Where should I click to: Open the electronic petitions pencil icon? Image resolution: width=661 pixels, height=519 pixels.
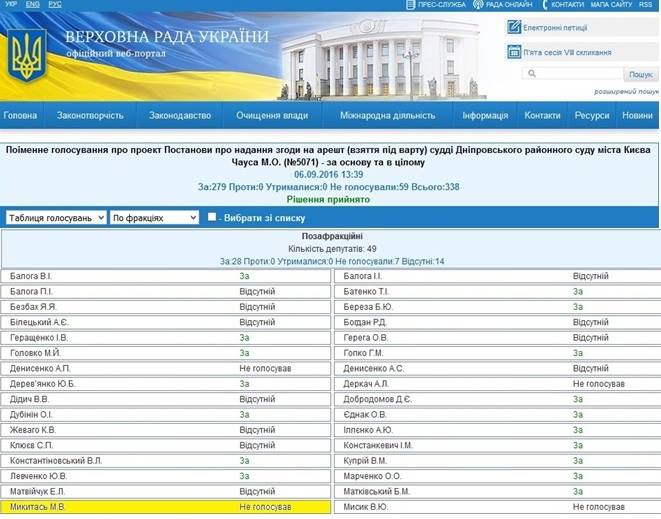coord(514,27)
